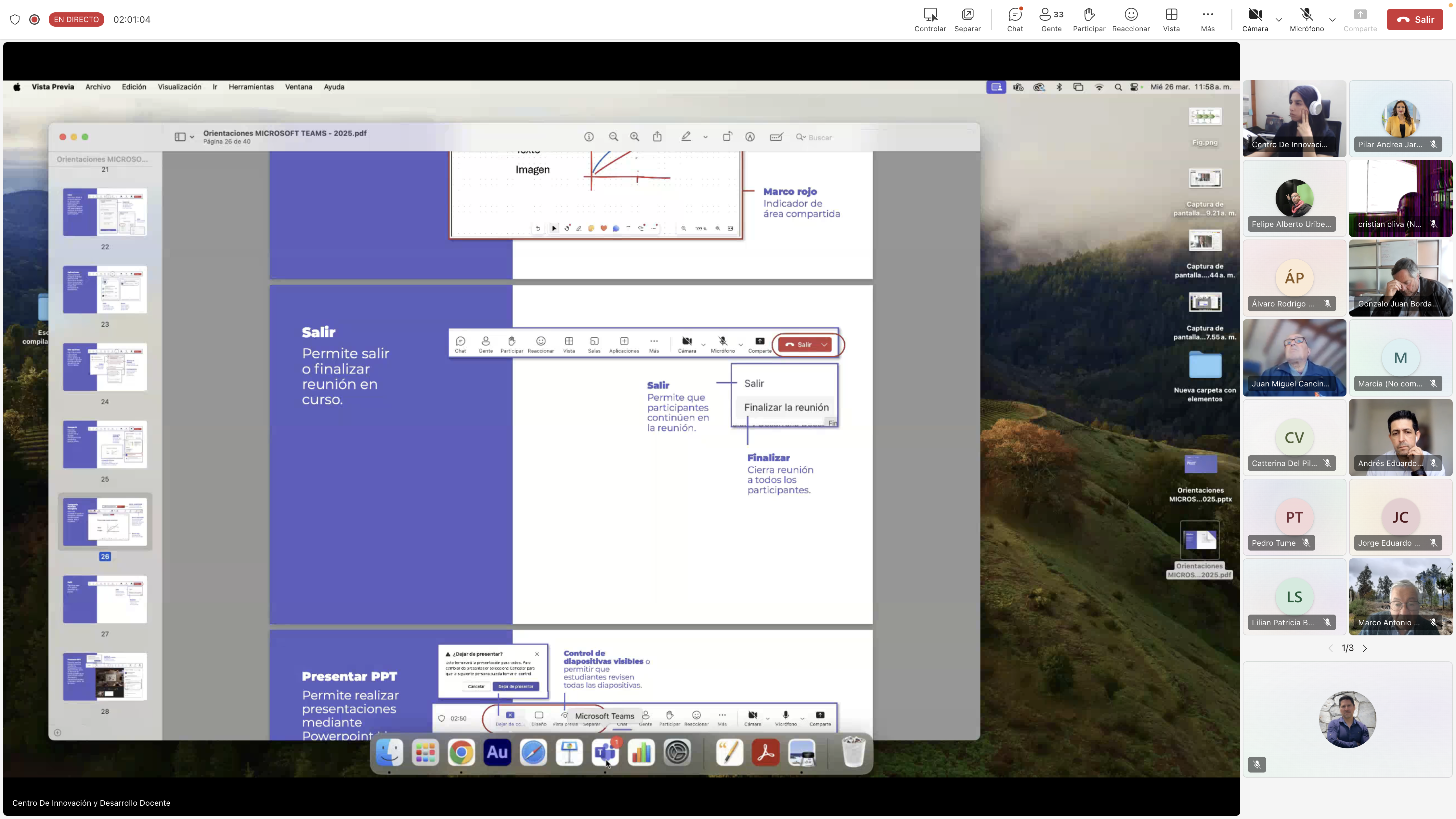Open the Herramientas menu
Screen dimensions: 1456x819
[x=251, y=87]
